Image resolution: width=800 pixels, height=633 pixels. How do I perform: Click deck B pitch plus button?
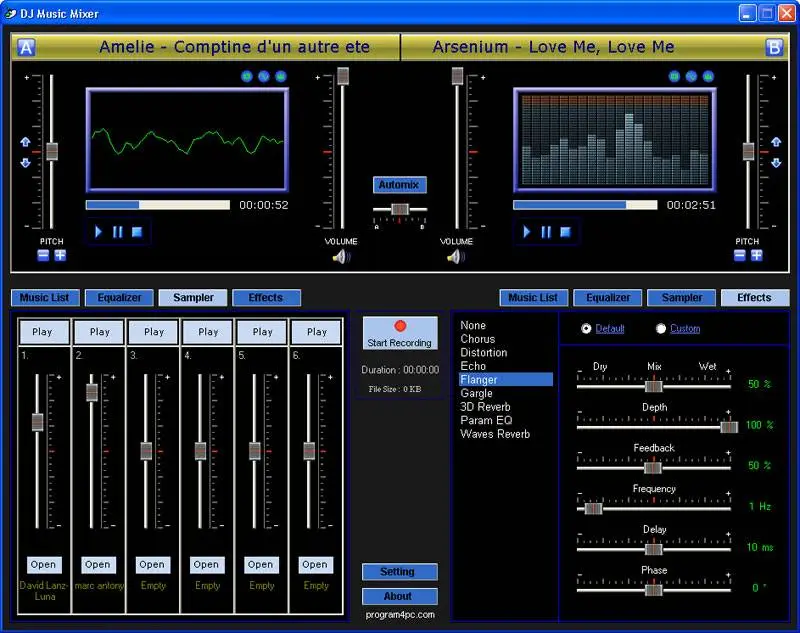(x=757, y=255)
